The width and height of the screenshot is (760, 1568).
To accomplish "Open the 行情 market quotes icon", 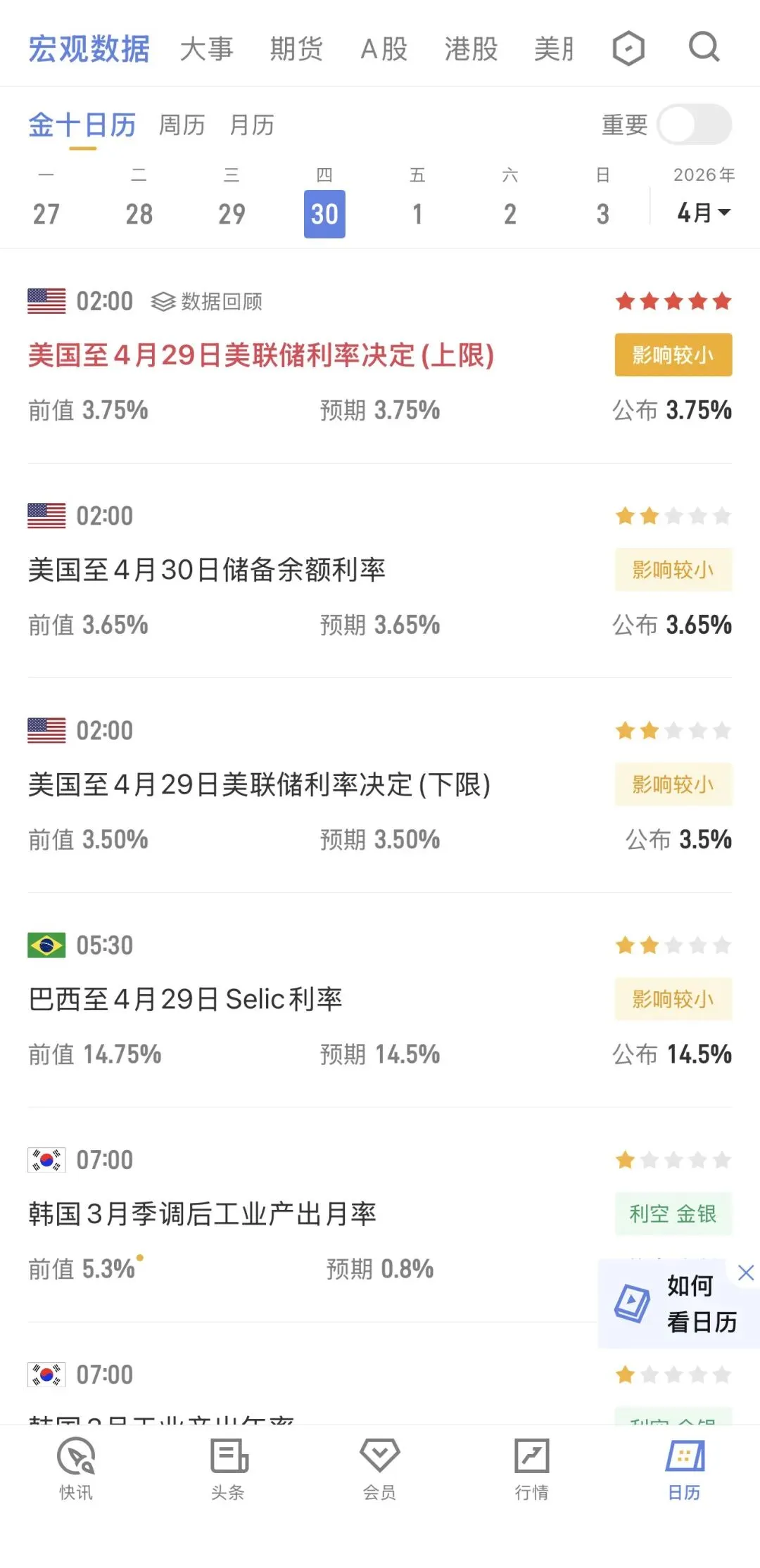I will [532, 1456].
